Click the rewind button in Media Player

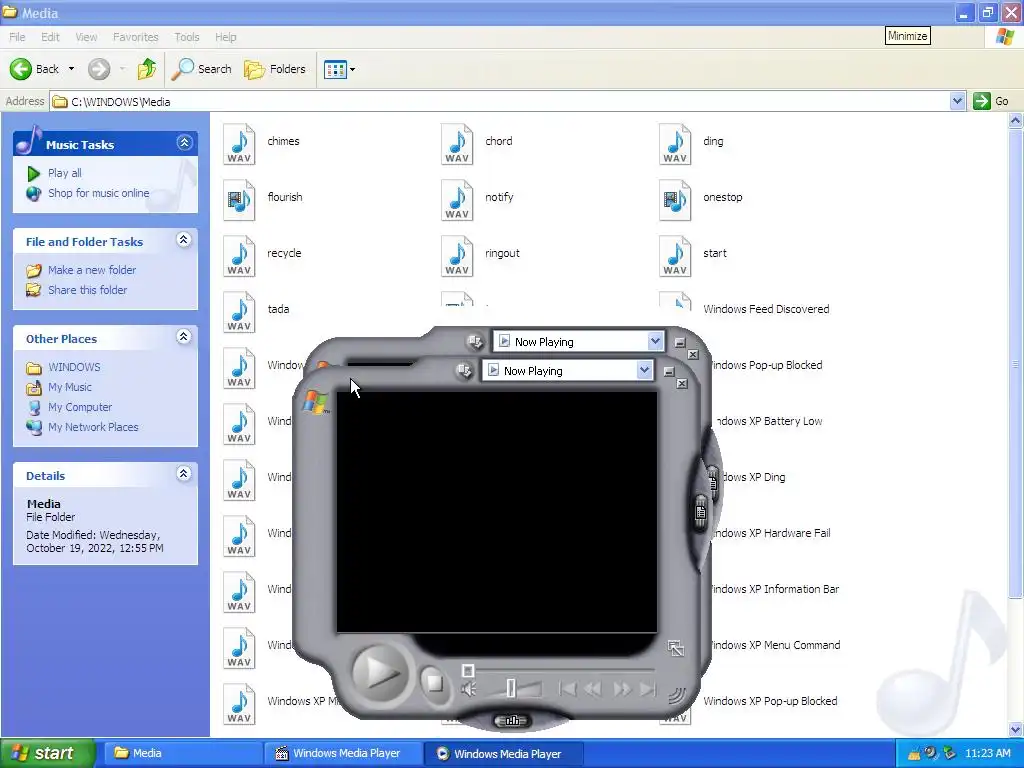[594, 689]
